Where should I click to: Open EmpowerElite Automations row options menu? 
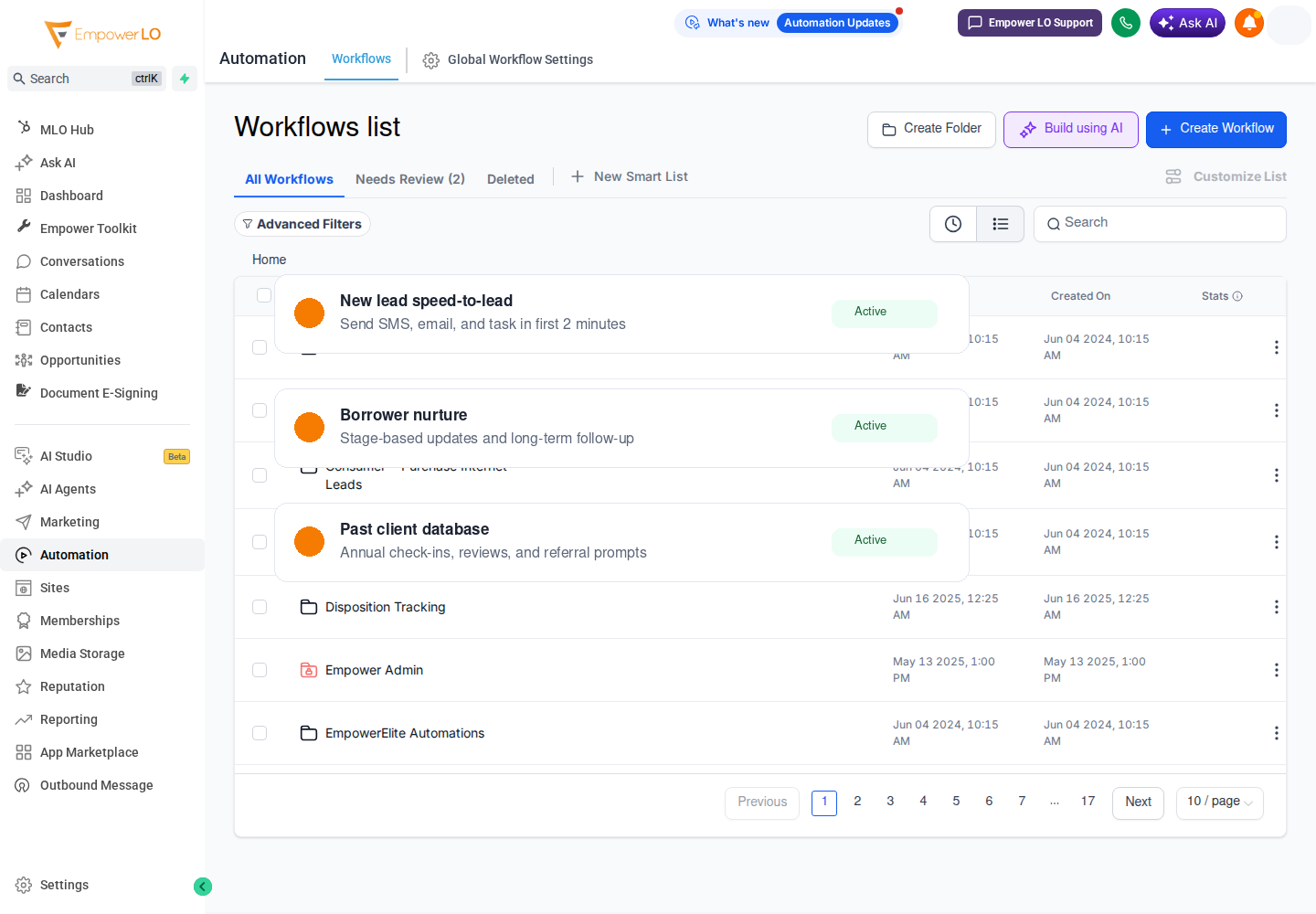pos(1277,733)
